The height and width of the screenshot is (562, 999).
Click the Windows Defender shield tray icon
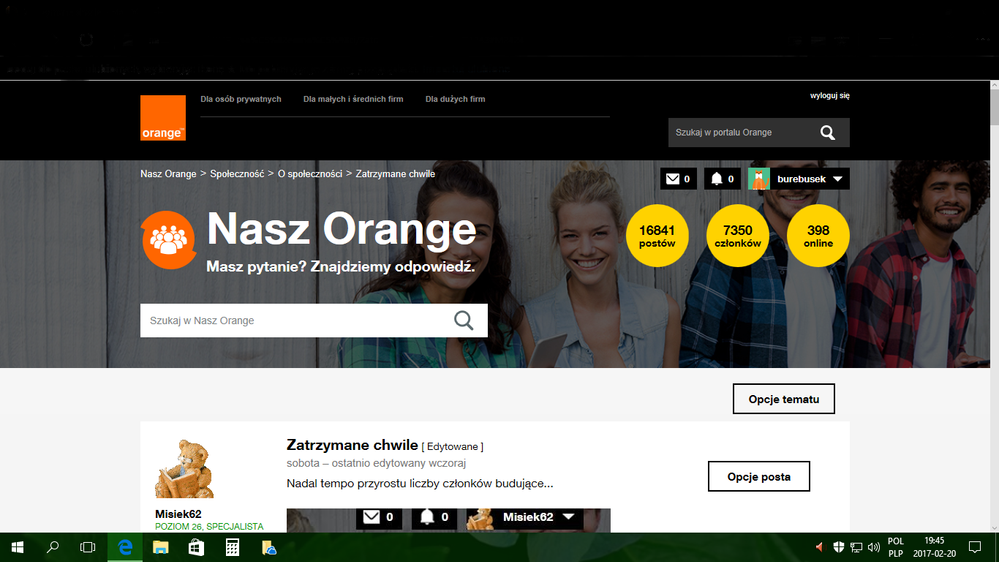click(838, 547)
